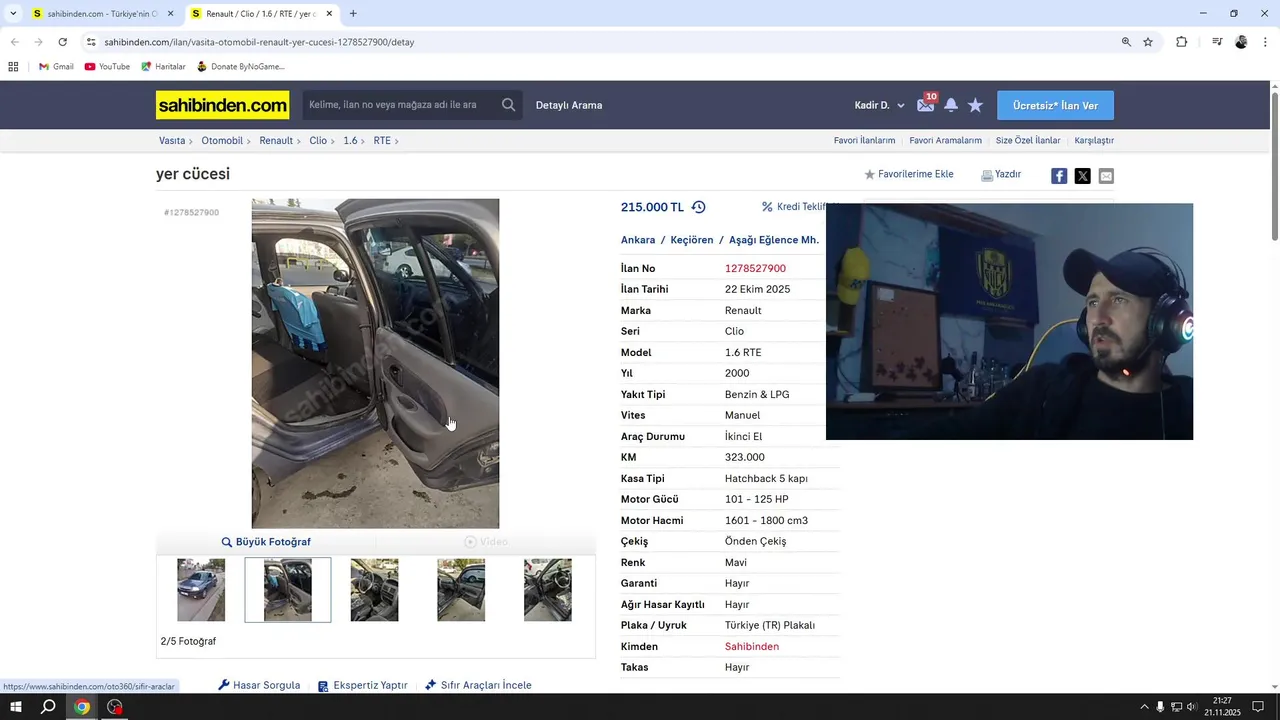Open the Haritalar bookmark
1280x720 pixels.
click(163, 67)
